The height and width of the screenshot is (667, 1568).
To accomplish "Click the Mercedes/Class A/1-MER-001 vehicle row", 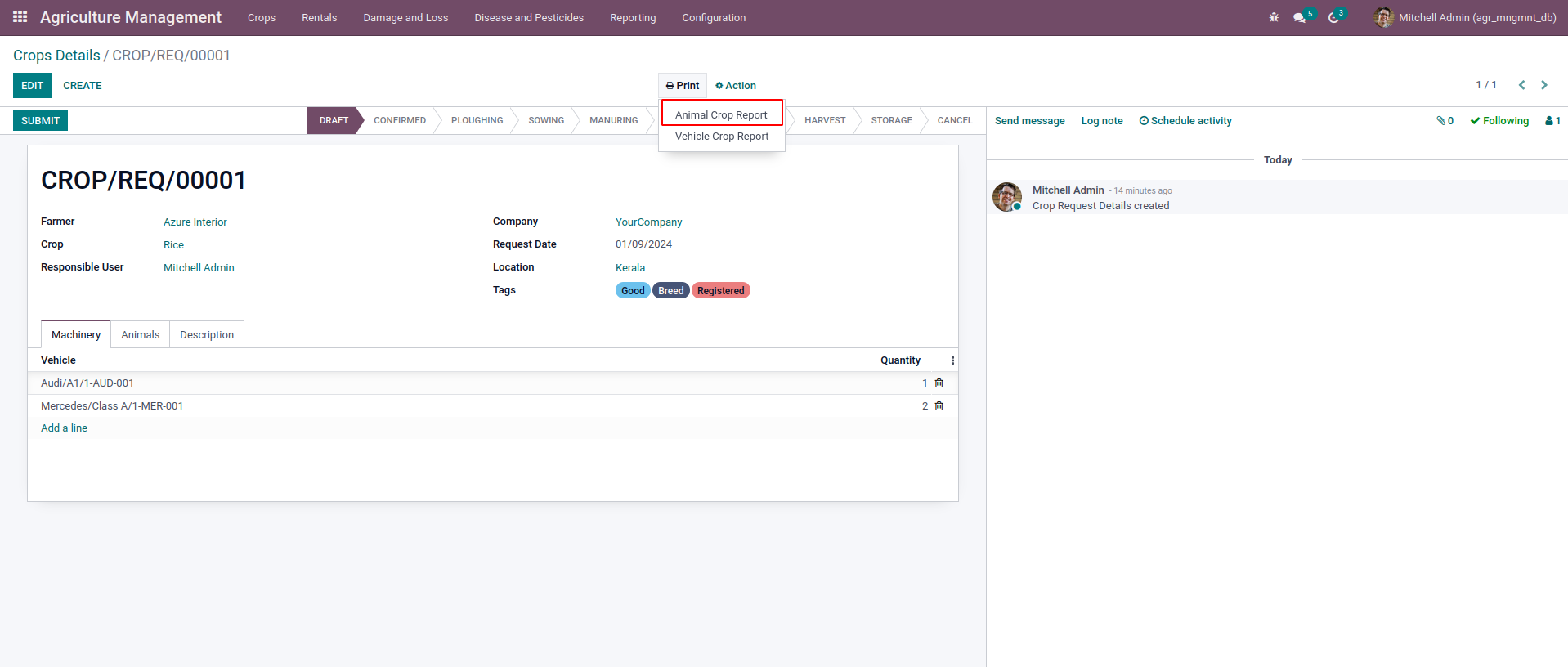I will pos(493,406).
